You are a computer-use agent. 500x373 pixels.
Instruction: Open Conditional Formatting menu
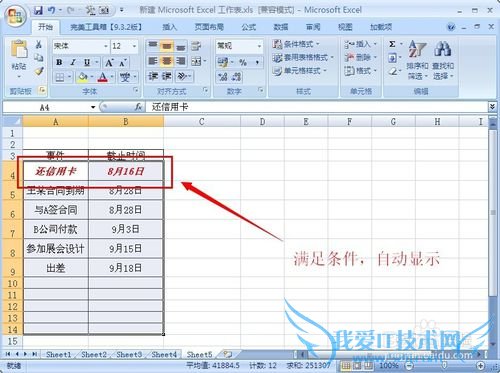point(296,44)
